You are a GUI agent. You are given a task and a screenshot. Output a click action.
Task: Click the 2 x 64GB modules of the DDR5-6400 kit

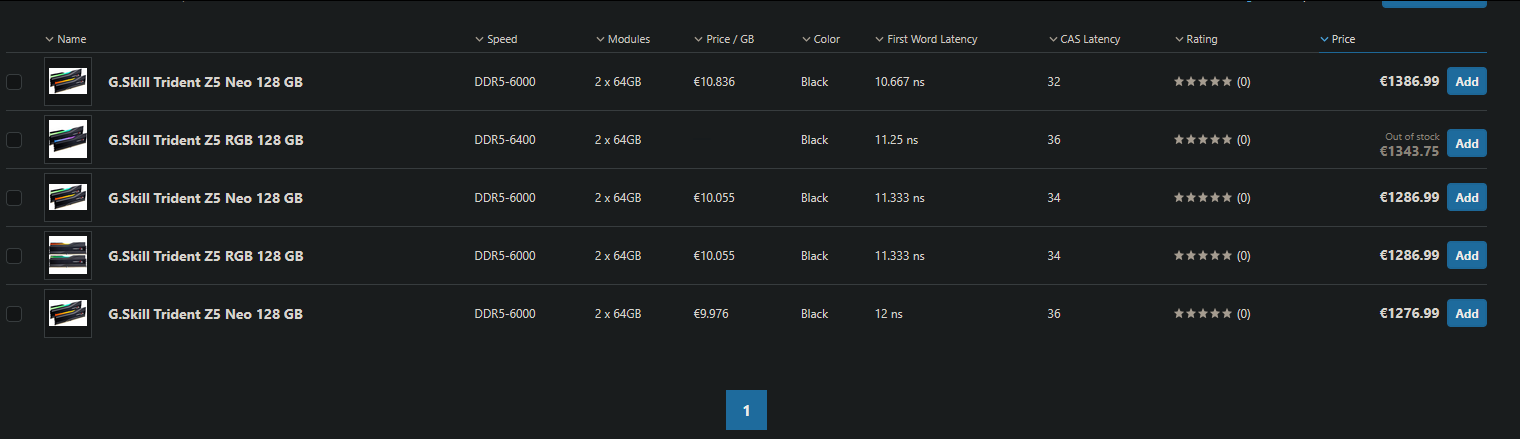618,140
